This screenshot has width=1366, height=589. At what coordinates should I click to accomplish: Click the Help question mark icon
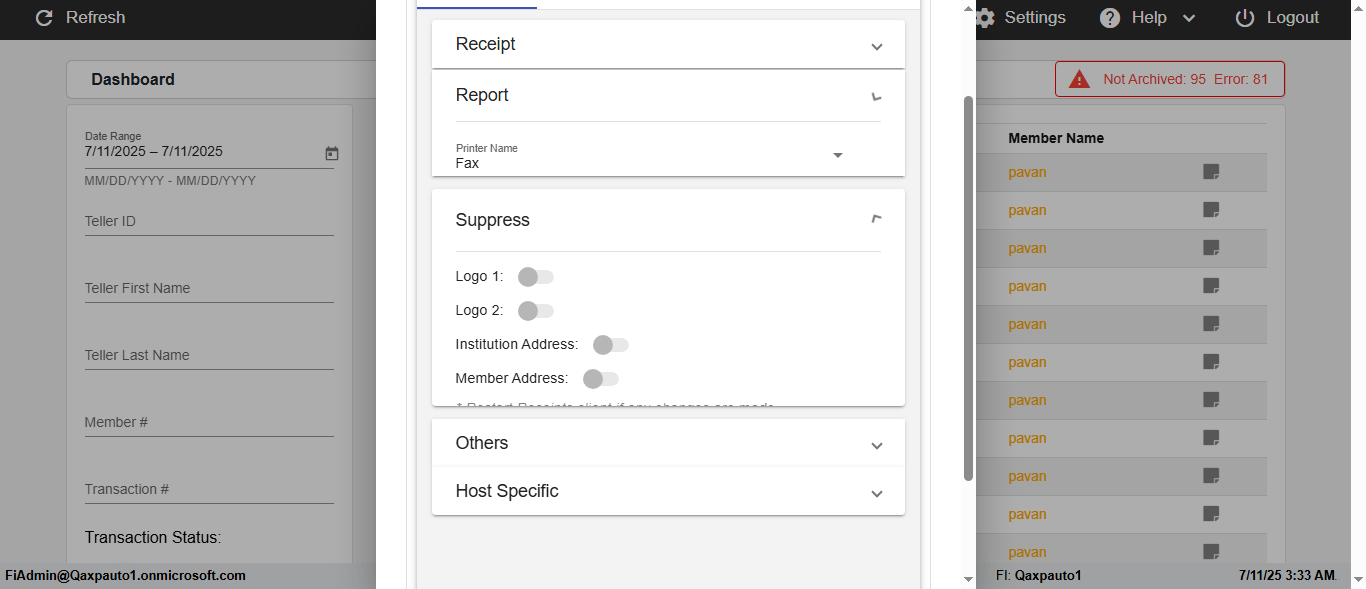[x=1110, y=18]
